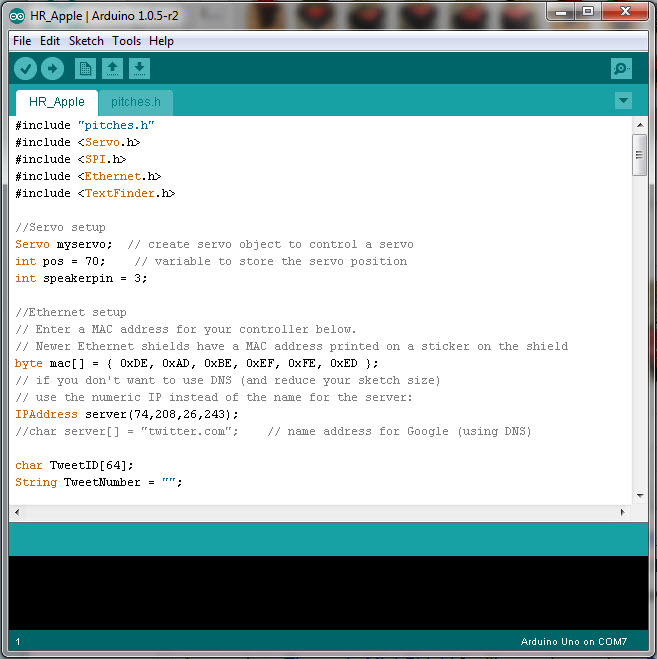The height and width of the screenshot is (659, 657).
Task: Click the Verify checkmark button
Action: (25, 69)
